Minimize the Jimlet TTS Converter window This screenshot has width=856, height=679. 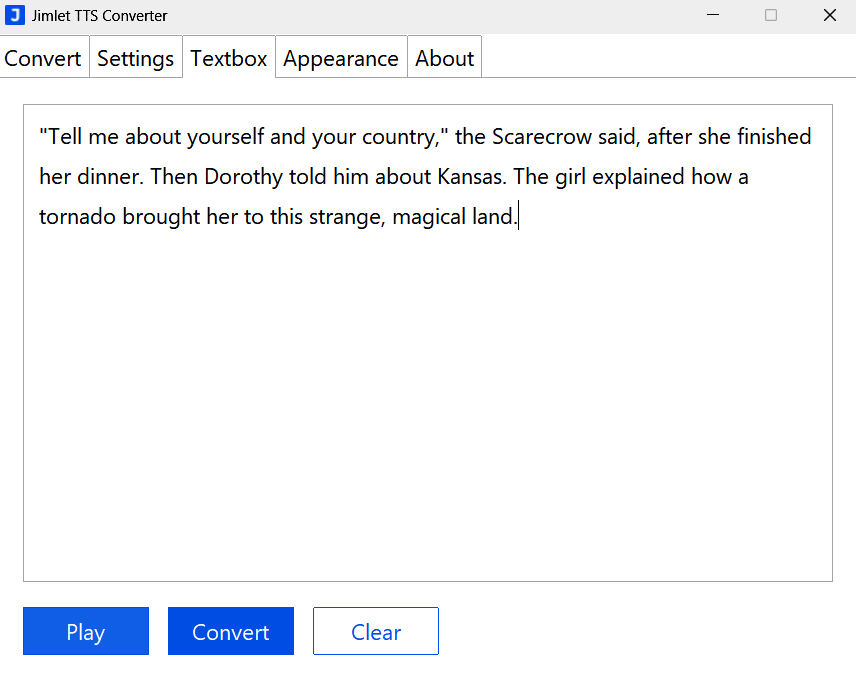(x=713, y=15)
